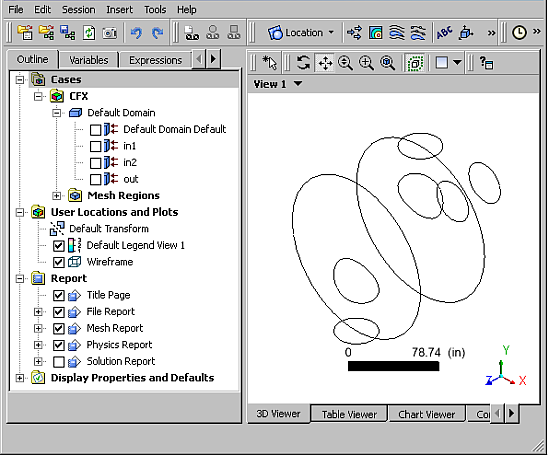Click the Text (ABC) insert icon
This screenshot has height=455, width=550.
[444, 33]
